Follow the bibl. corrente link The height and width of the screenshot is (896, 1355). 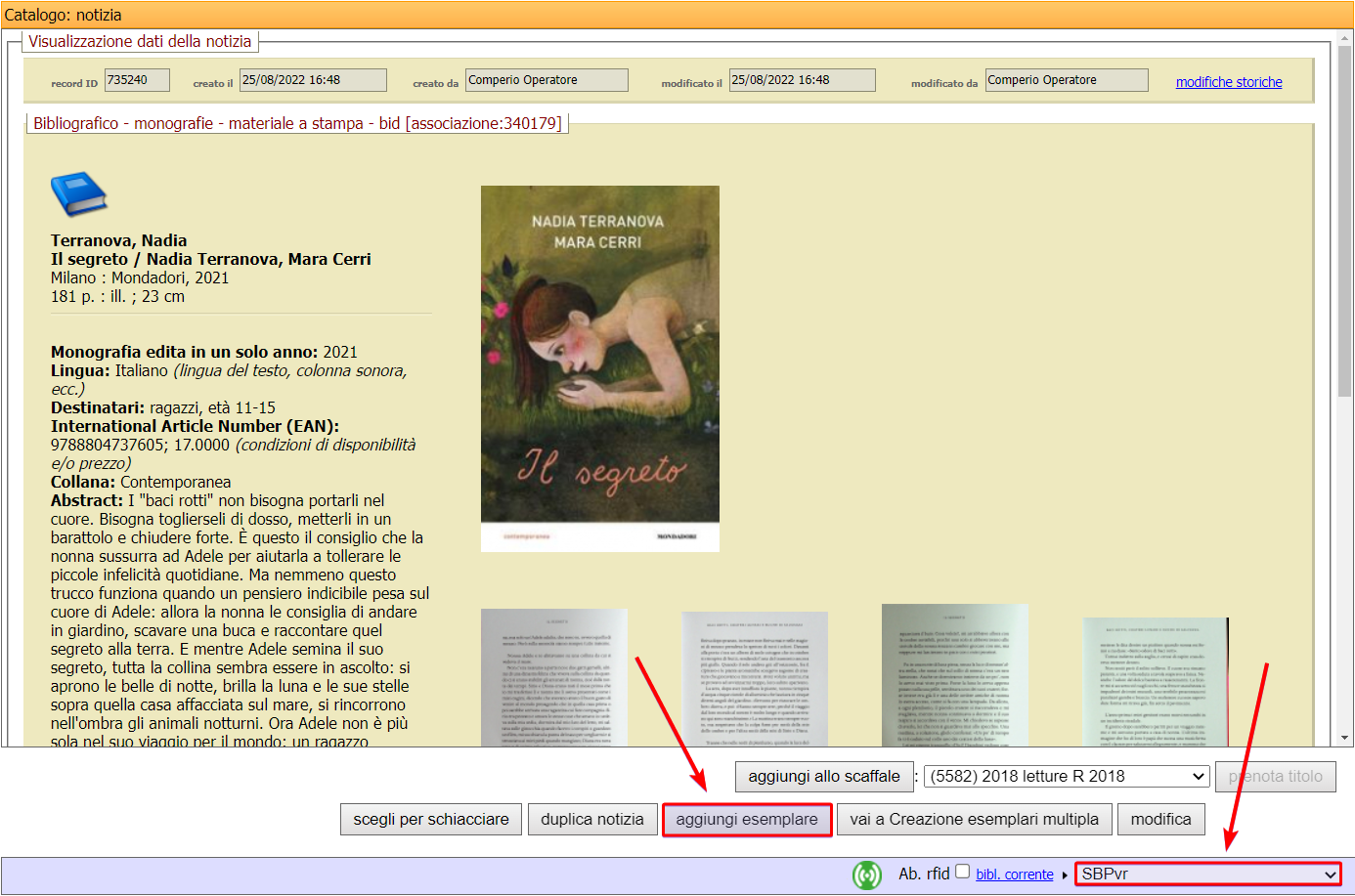coord(1014,875)
